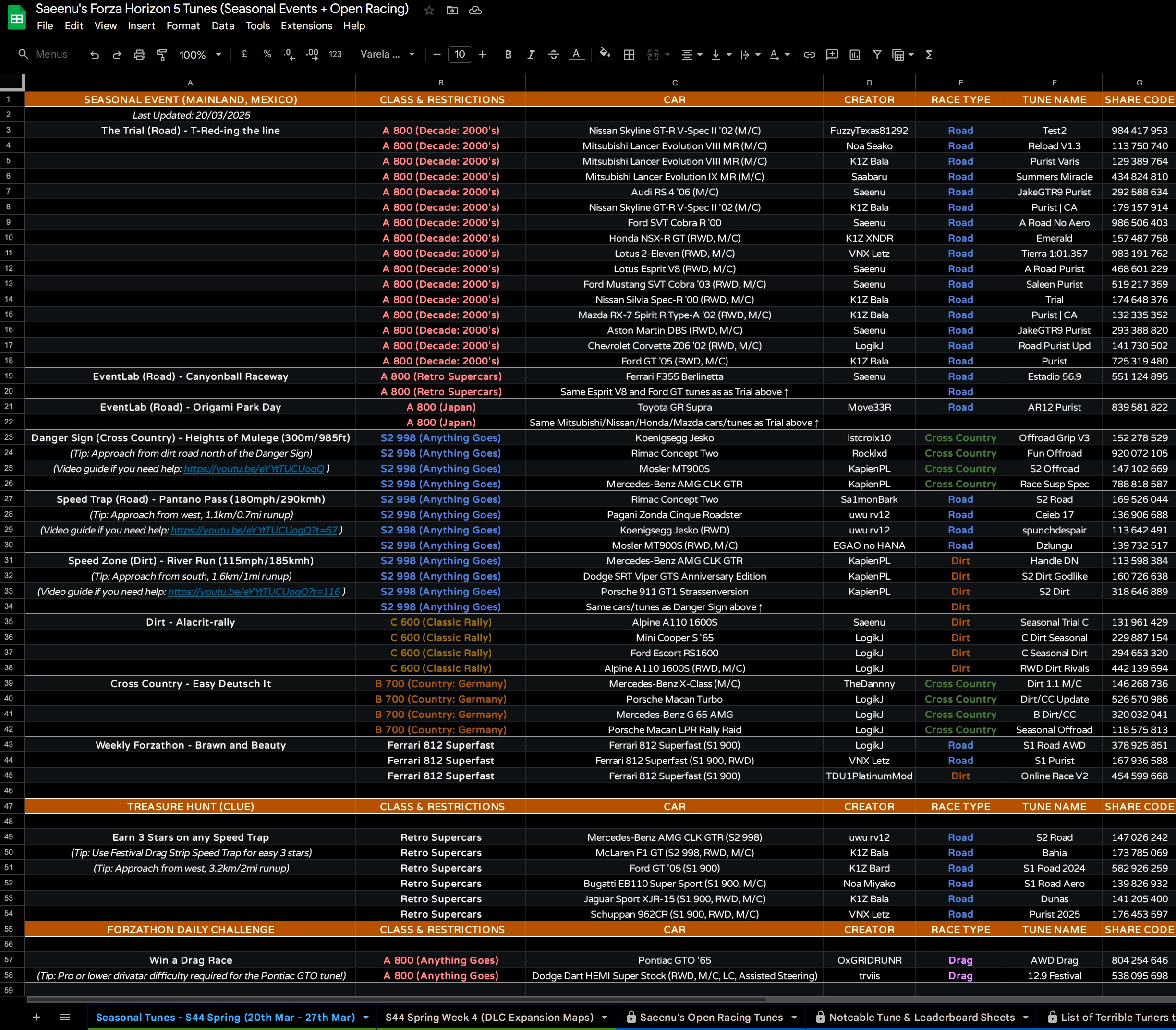
Task: Open Seasonal Tunes tab dropdown arrow
Action: [x=365, y=1018]
